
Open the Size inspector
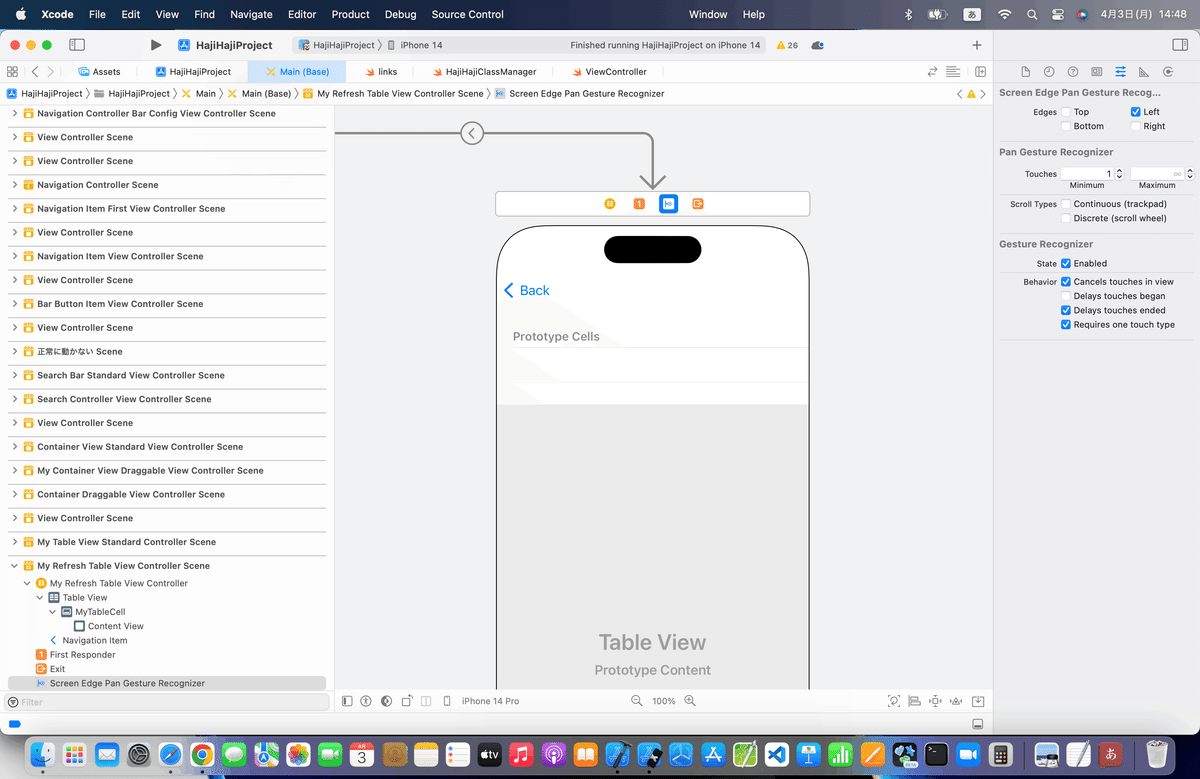[x=1144, y=72]
